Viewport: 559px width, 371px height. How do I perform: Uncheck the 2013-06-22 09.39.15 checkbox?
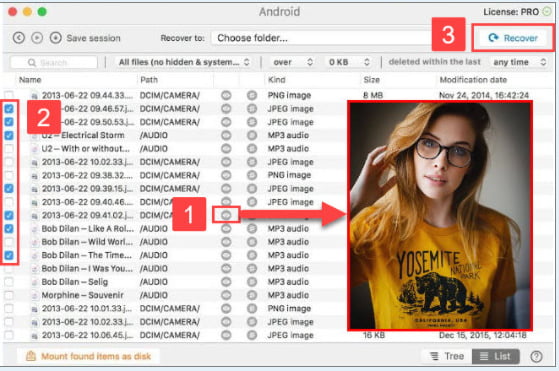tap(9, 189)
